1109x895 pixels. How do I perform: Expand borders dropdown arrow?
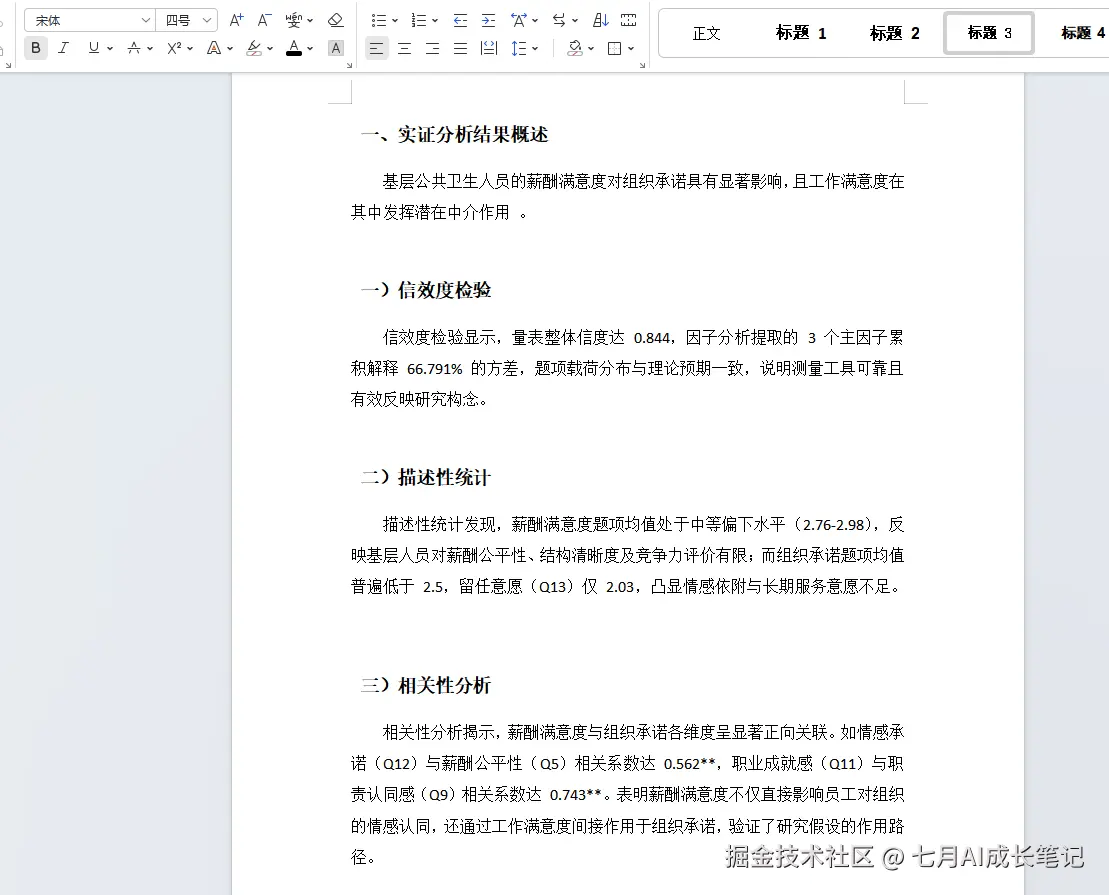point(631,49)
